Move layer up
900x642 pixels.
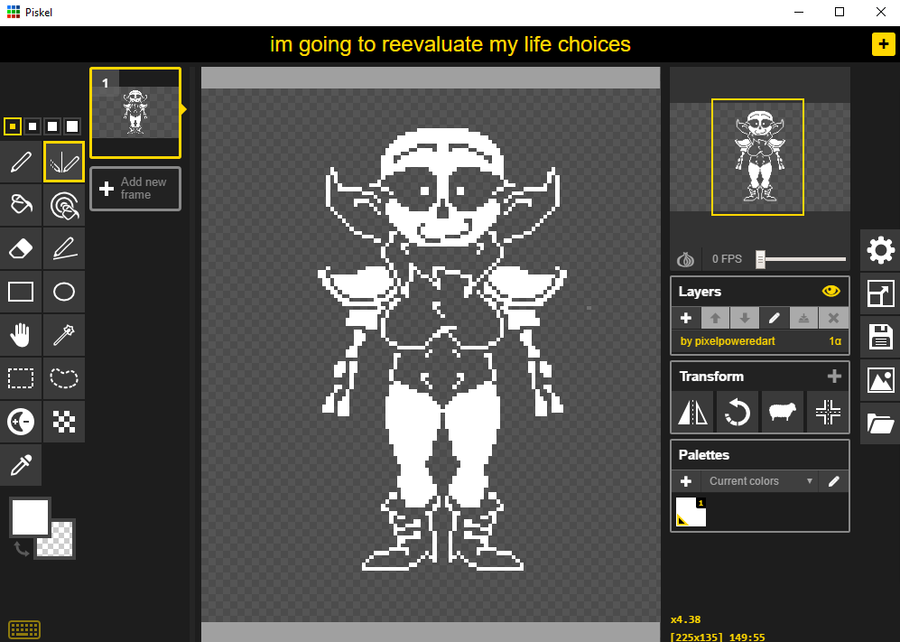pyautogui.click(x=715, y=318)
